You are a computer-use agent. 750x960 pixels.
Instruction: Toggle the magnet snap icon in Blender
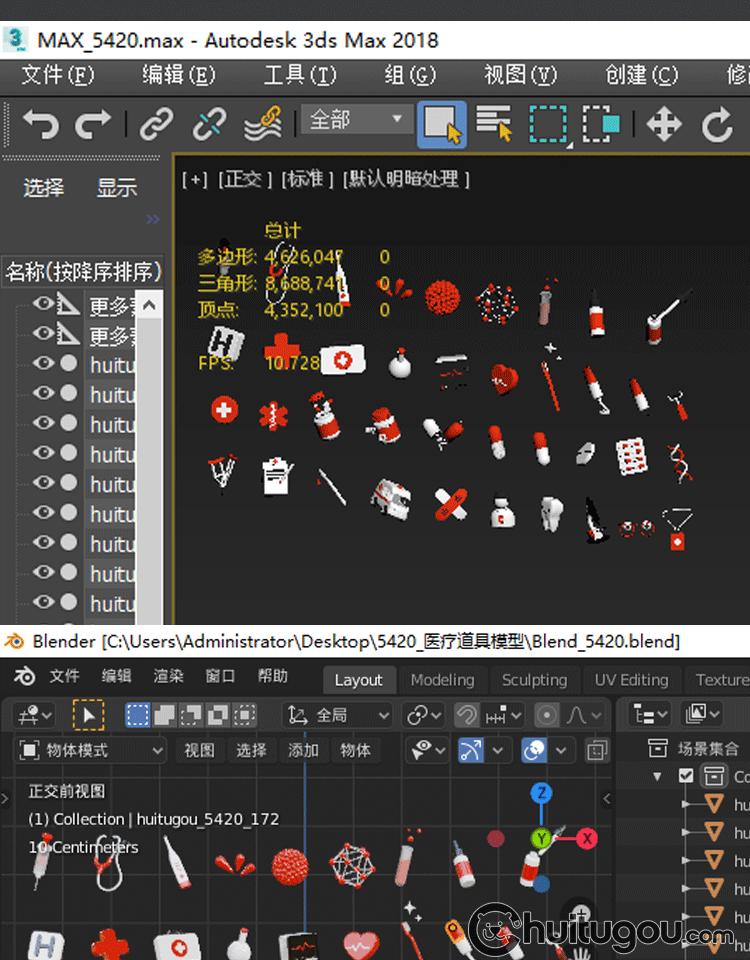[x=466, y=715]
